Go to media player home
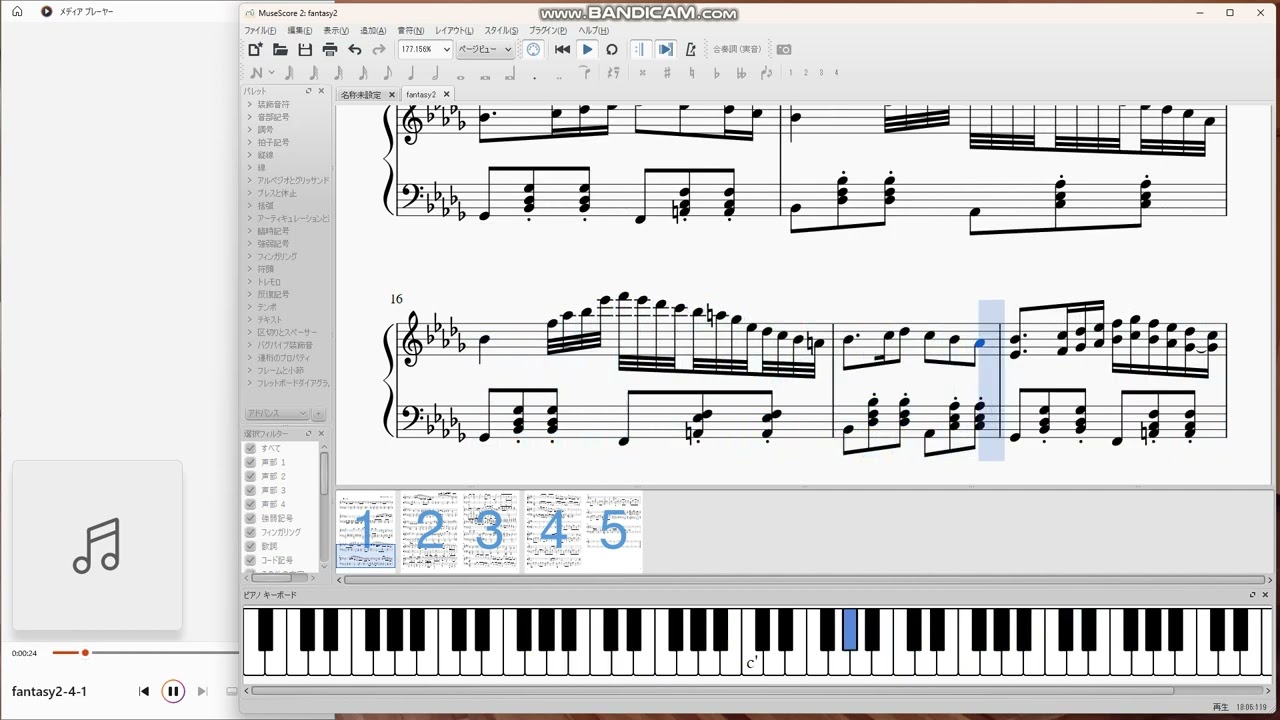Image resolution: width=1280 pixels, height=720 pixels. [17, 12]
